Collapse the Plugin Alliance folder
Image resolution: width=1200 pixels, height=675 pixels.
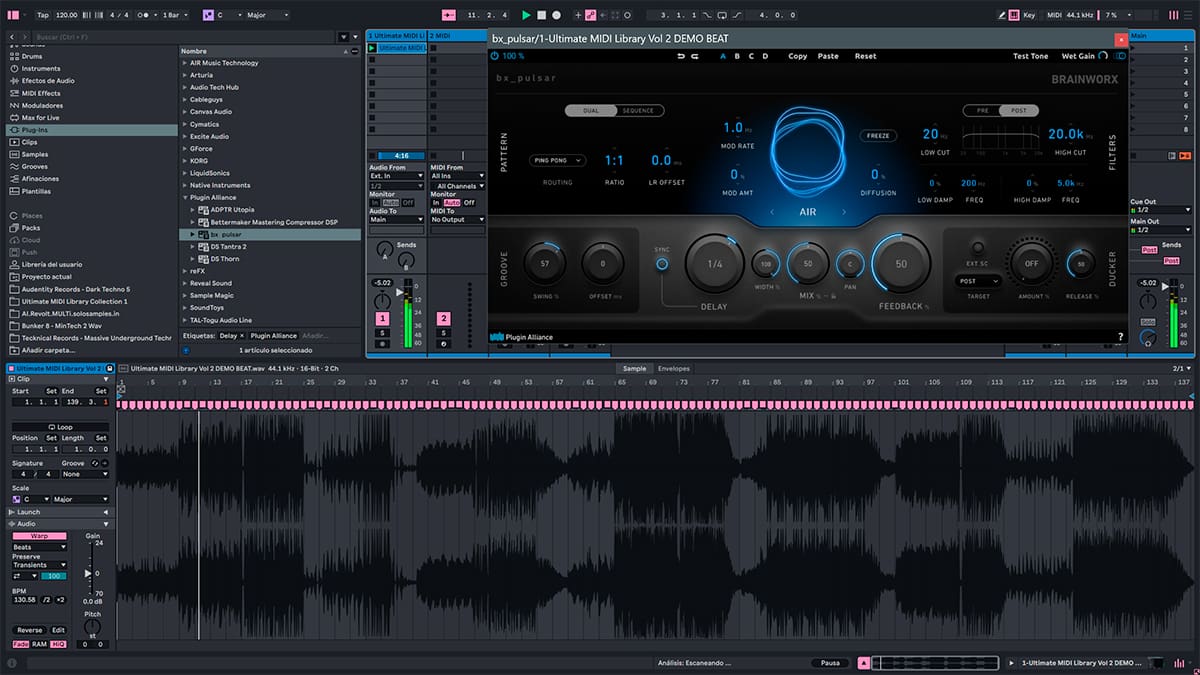[x=185, y=197]
